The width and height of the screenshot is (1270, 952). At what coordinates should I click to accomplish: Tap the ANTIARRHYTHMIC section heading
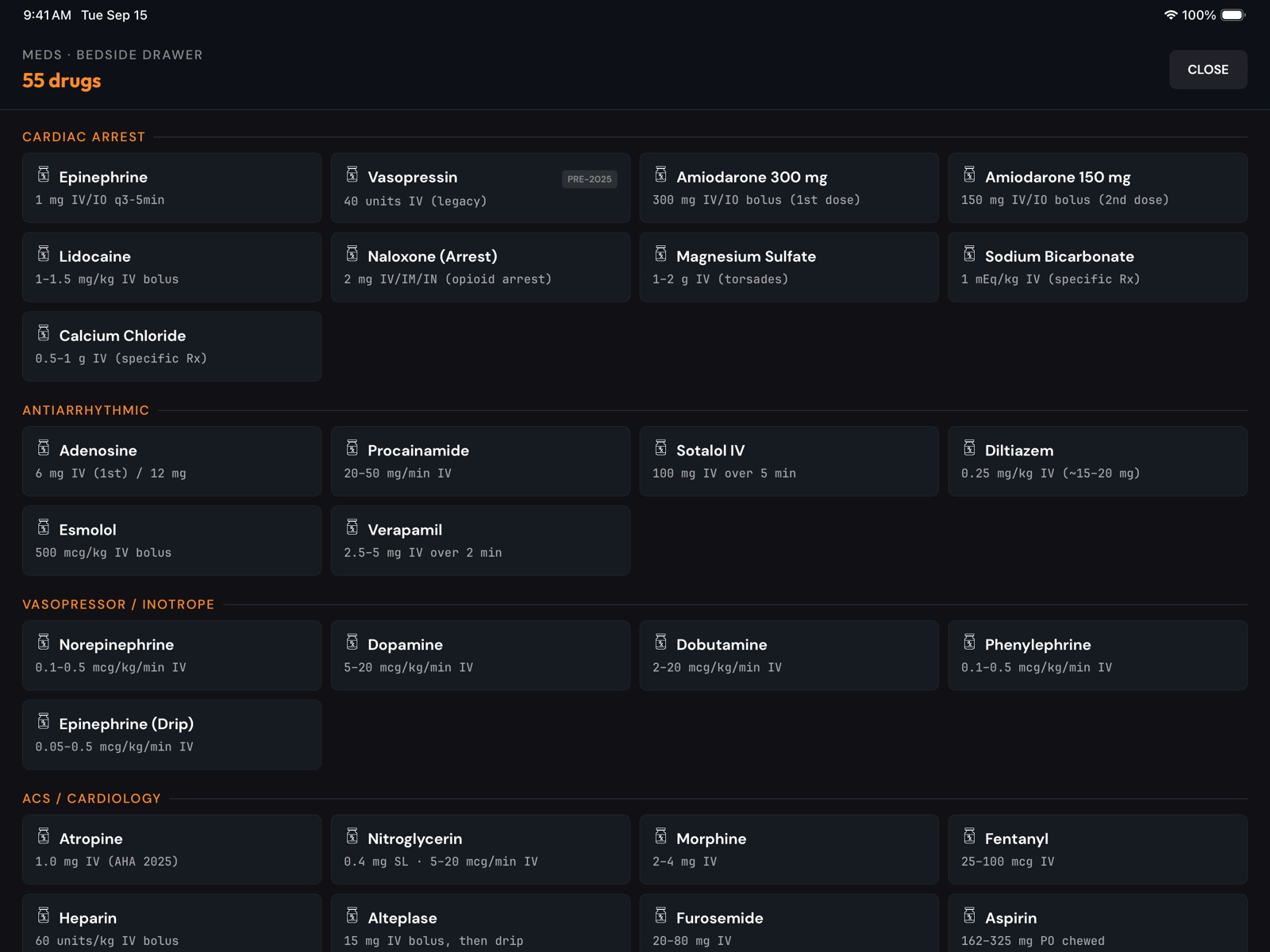pyautogui.click(x=86, y=410)
